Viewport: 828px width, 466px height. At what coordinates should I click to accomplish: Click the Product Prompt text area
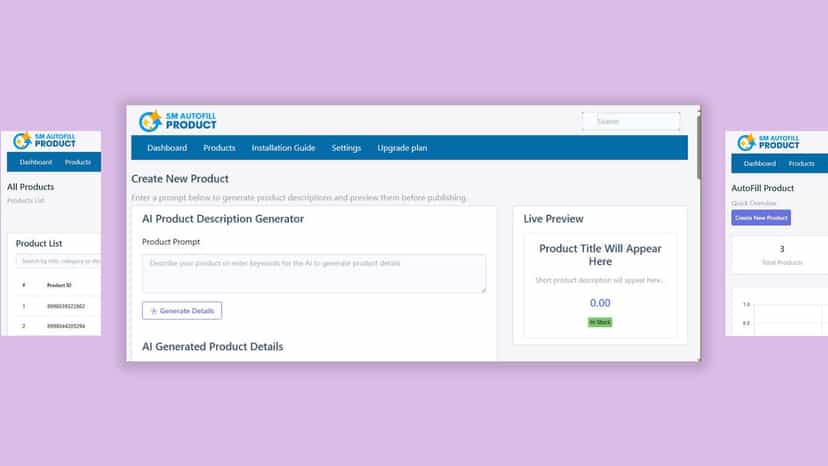coord(314,273)
